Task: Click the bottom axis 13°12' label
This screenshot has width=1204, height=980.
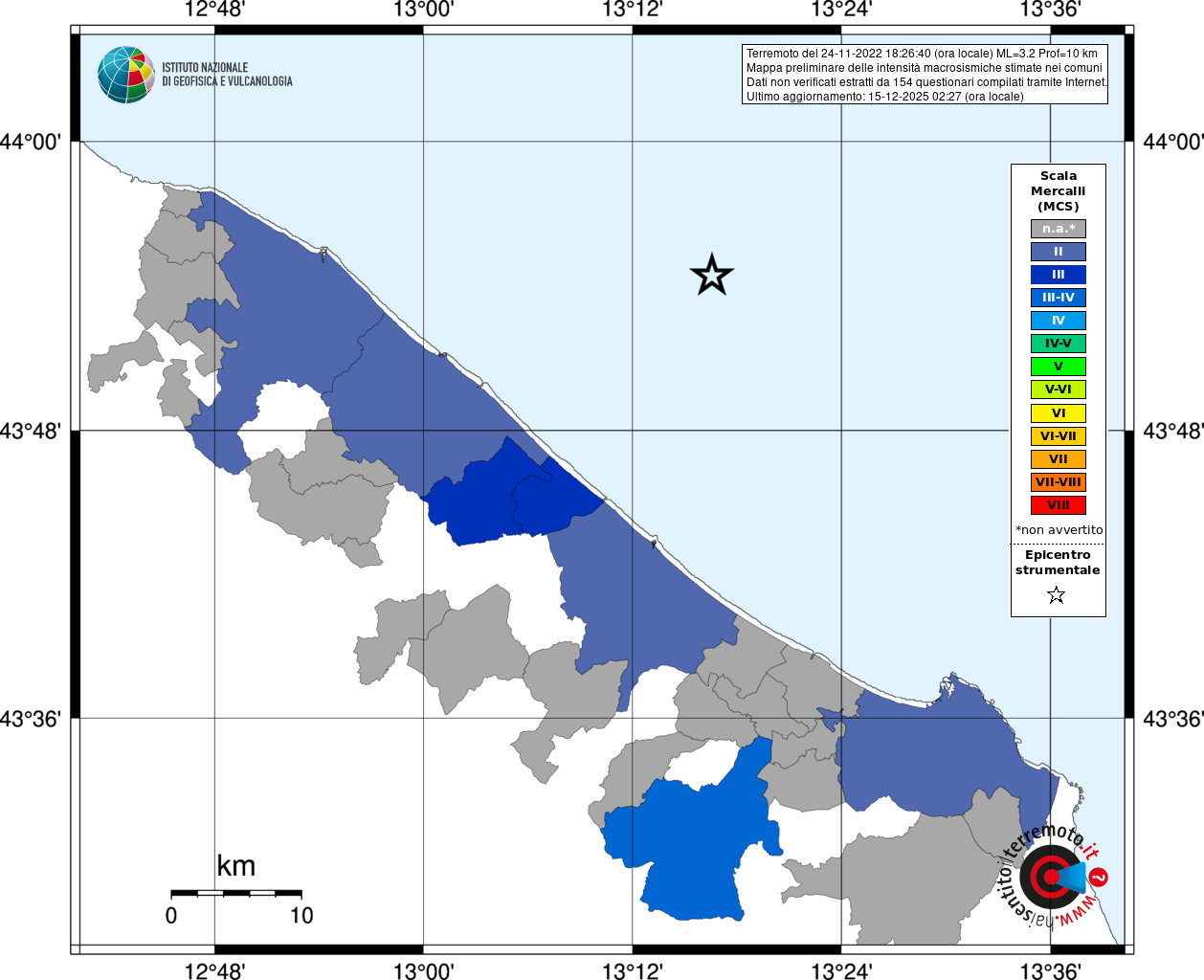Action: pos(633,970)
